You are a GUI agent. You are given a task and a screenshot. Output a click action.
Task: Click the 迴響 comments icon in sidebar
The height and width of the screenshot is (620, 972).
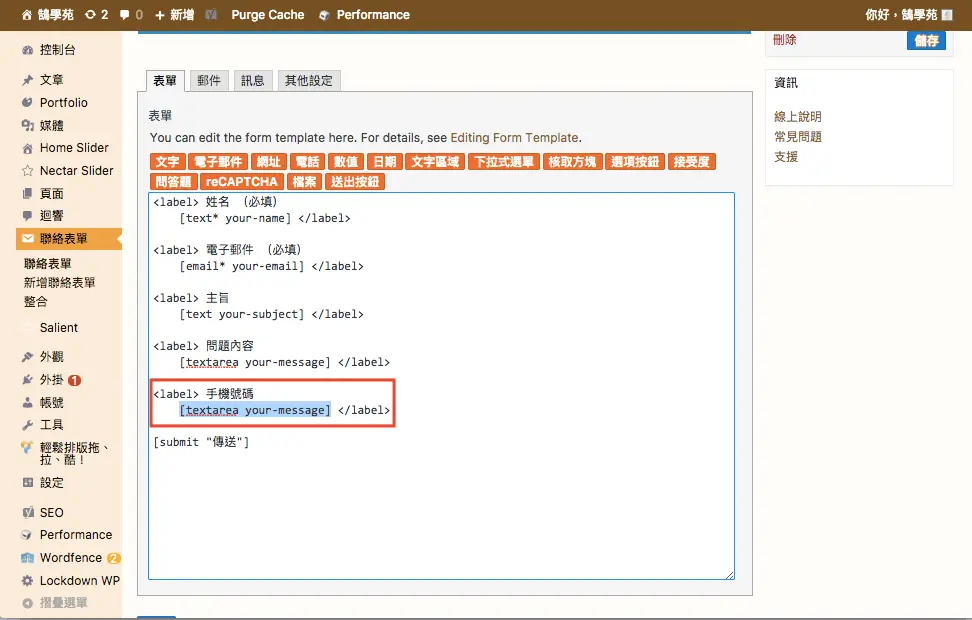27,216
